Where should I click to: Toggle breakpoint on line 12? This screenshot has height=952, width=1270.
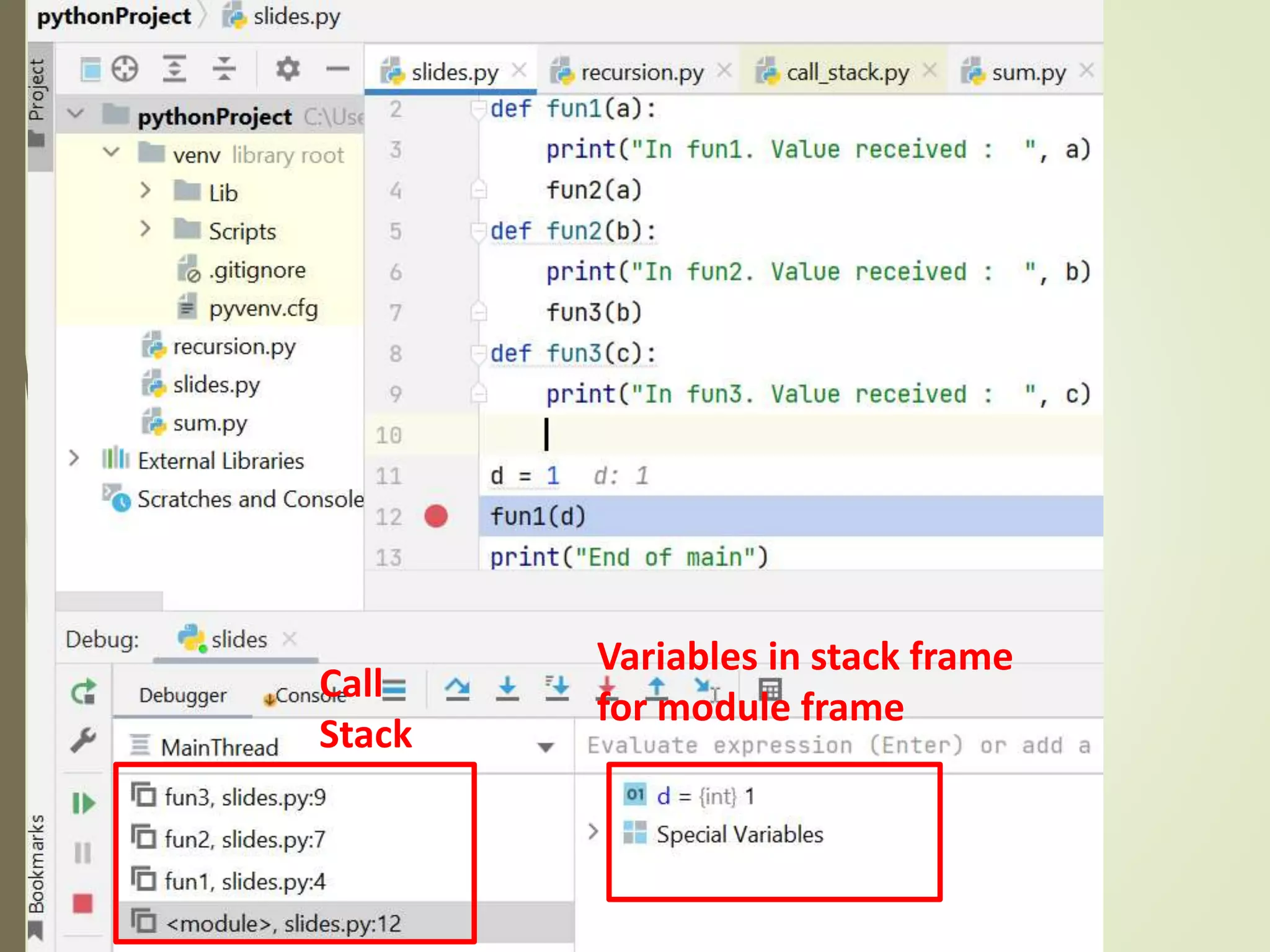point(436,516)
